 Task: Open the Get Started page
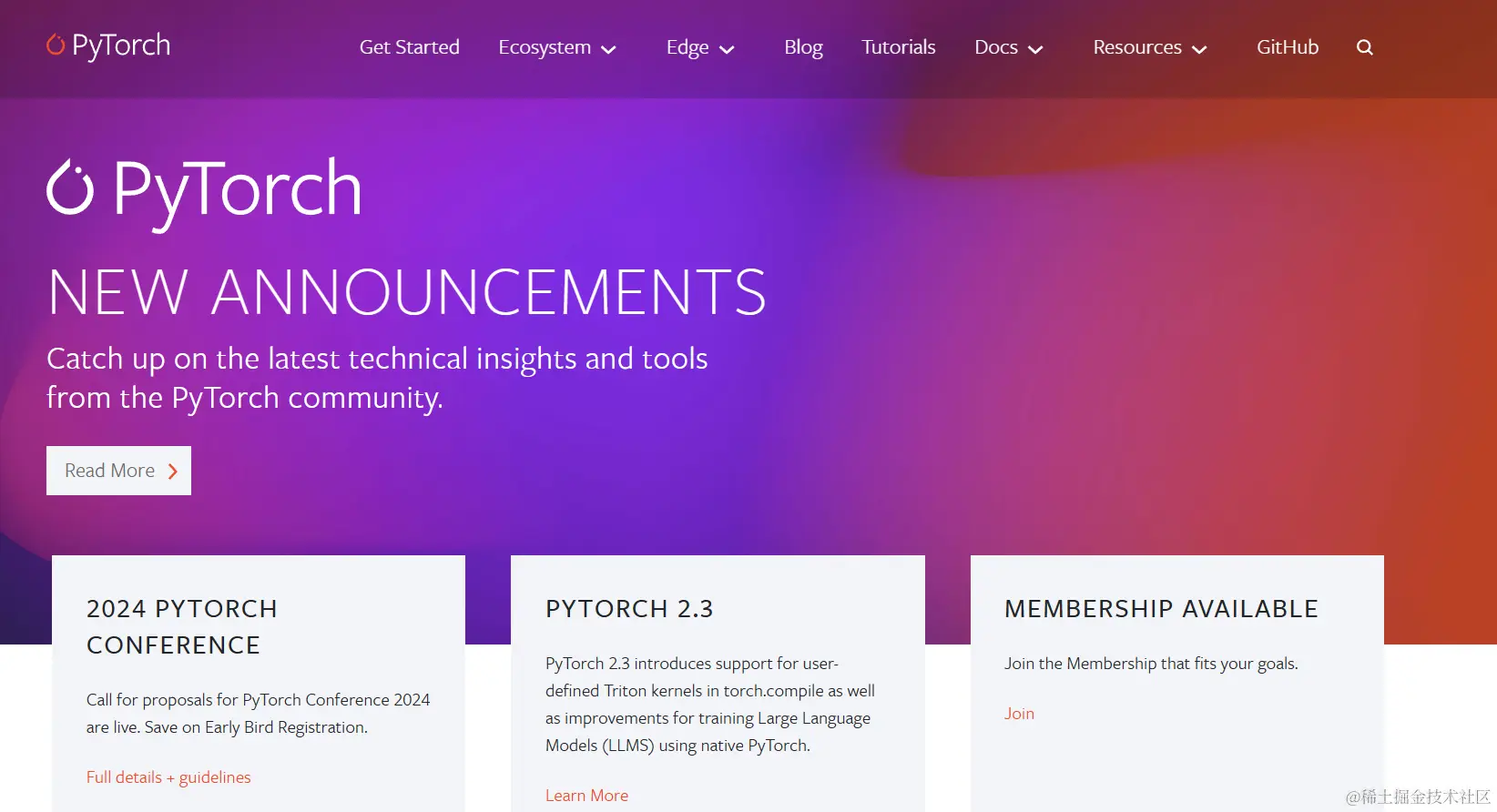pyautogui.click(x=409, y=47)
